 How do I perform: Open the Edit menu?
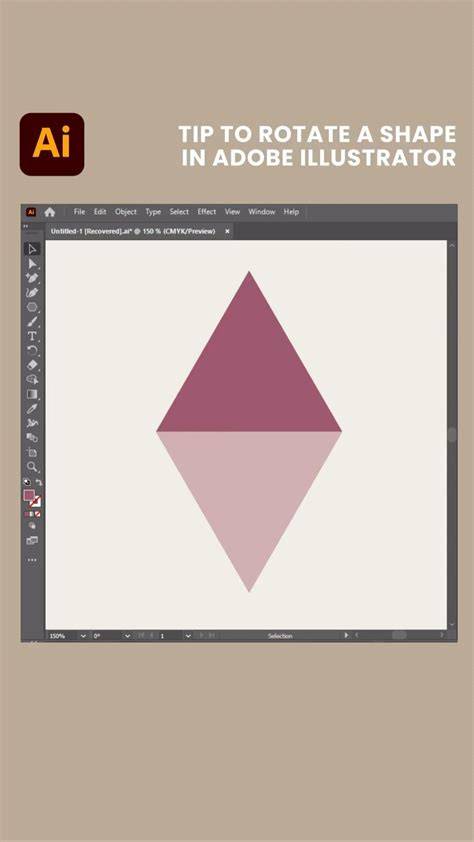pos(100,212)
